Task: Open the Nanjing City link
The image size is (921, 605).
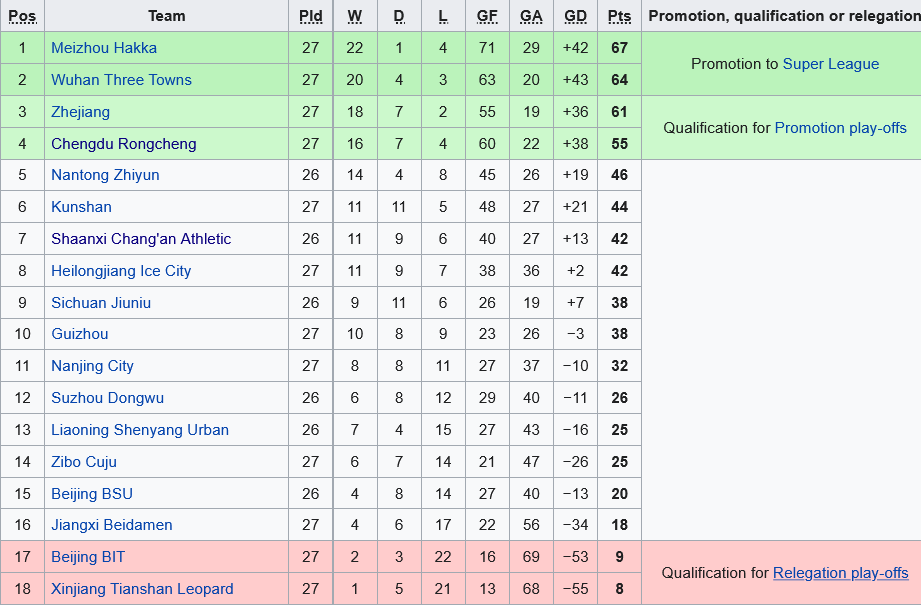Action: pos(92,366)
